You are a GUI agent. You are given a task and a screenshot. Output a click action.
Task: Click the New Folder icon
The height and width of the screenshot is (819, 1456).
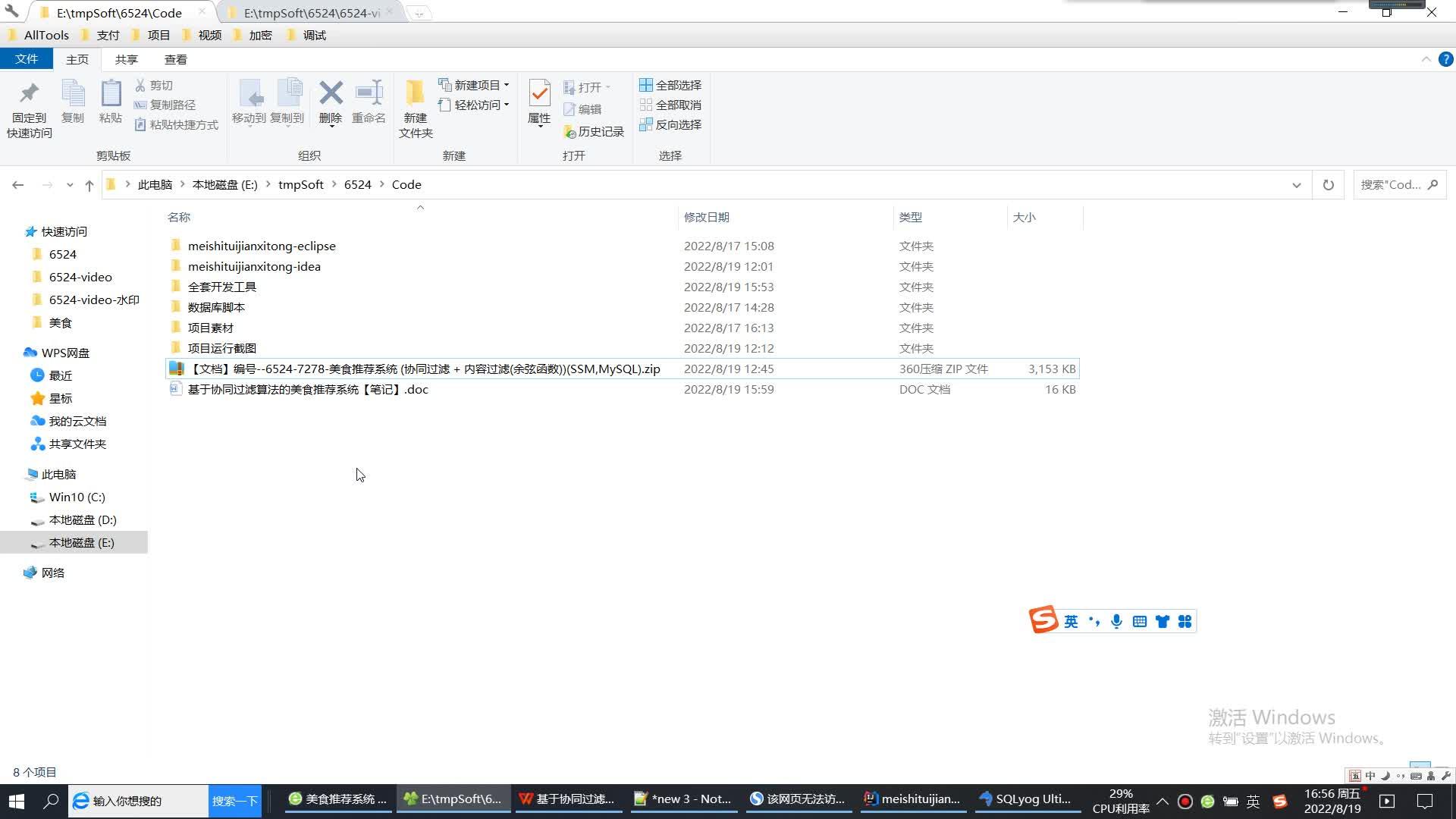click(x=415, y=94)
